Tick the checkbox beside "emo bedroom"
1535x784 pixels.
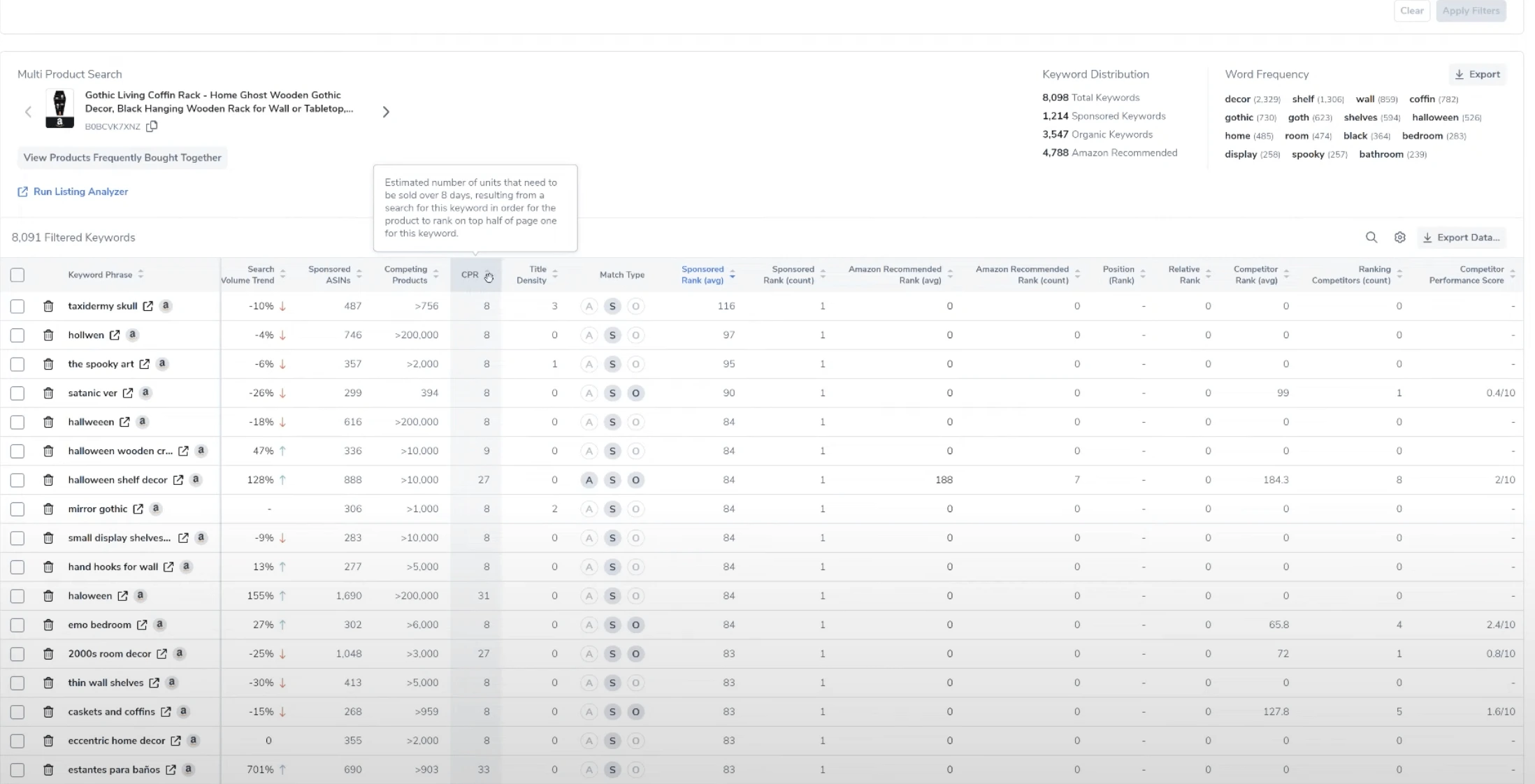[17, 625]
